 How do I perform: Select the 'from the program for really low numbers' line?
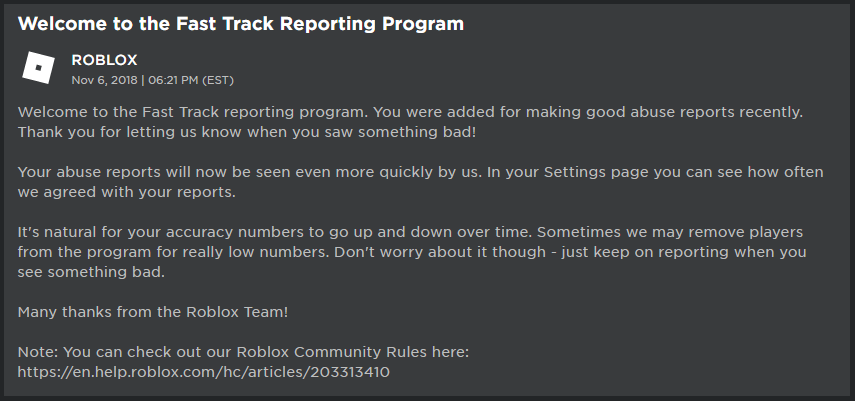tap(412, 253)
